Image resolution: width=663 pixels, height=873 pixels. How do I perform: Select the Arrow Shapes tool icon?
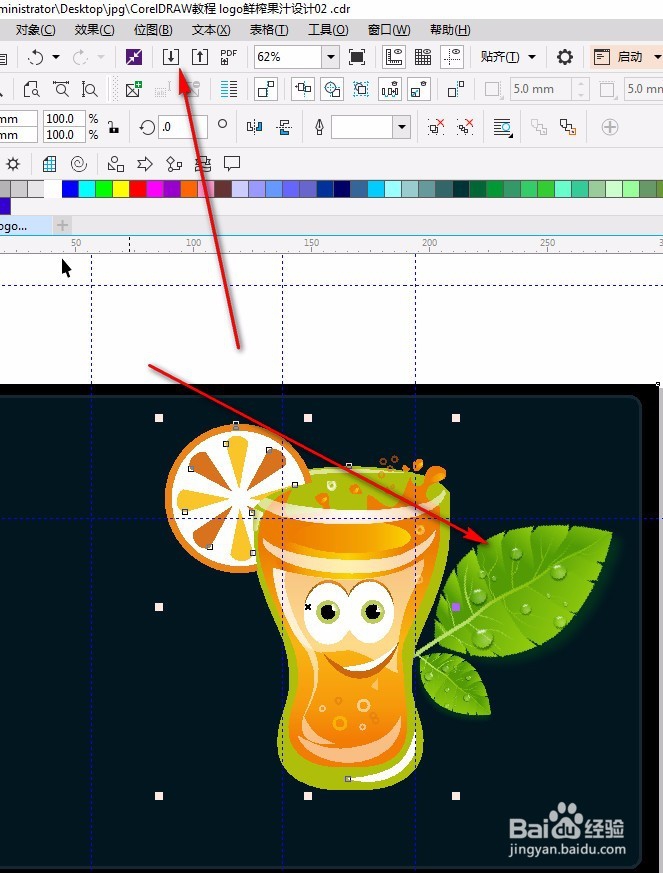click(x=145, y=164)
